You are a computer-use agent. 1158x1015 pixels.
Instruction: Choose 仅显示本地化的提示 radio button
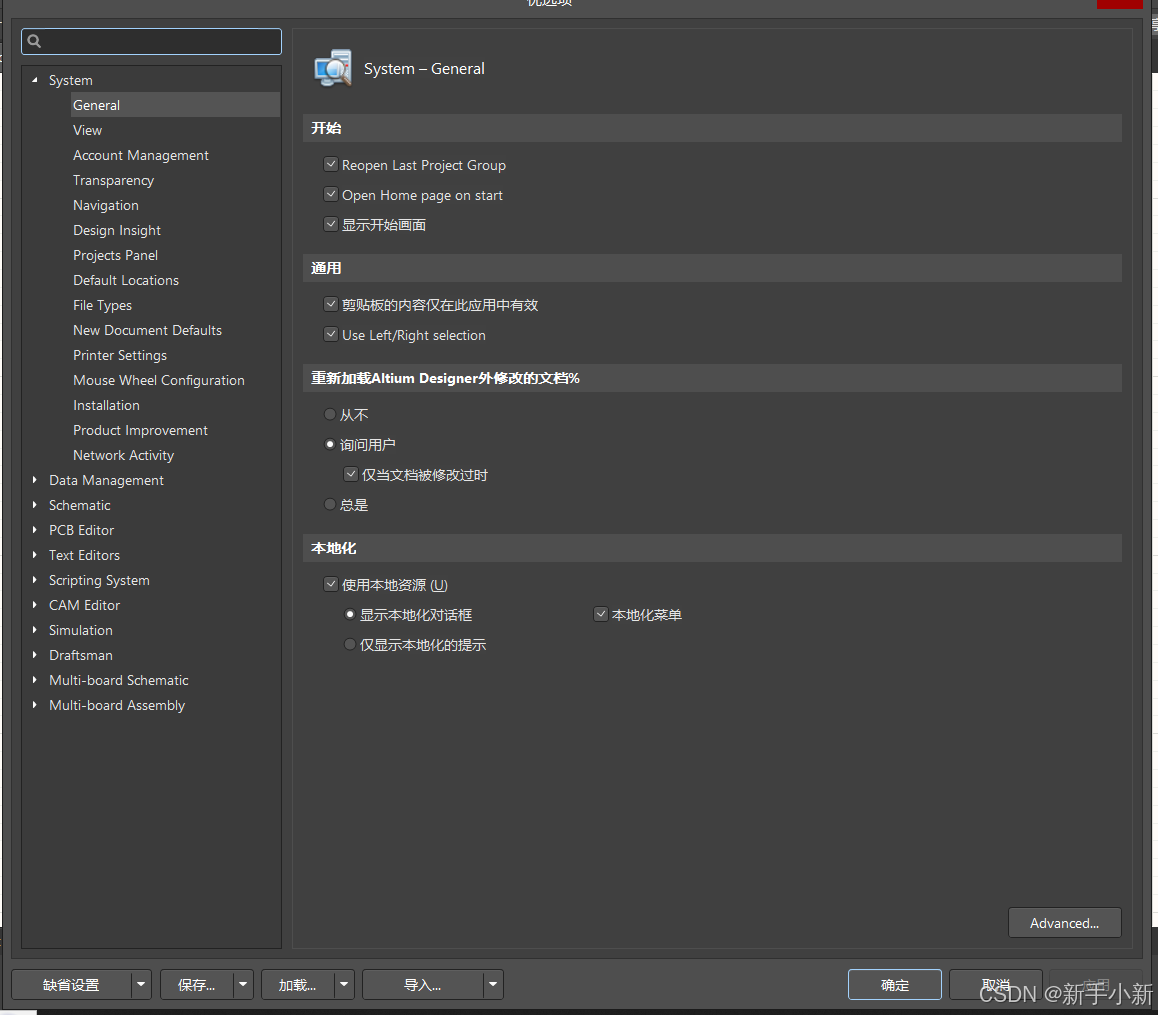350,645
